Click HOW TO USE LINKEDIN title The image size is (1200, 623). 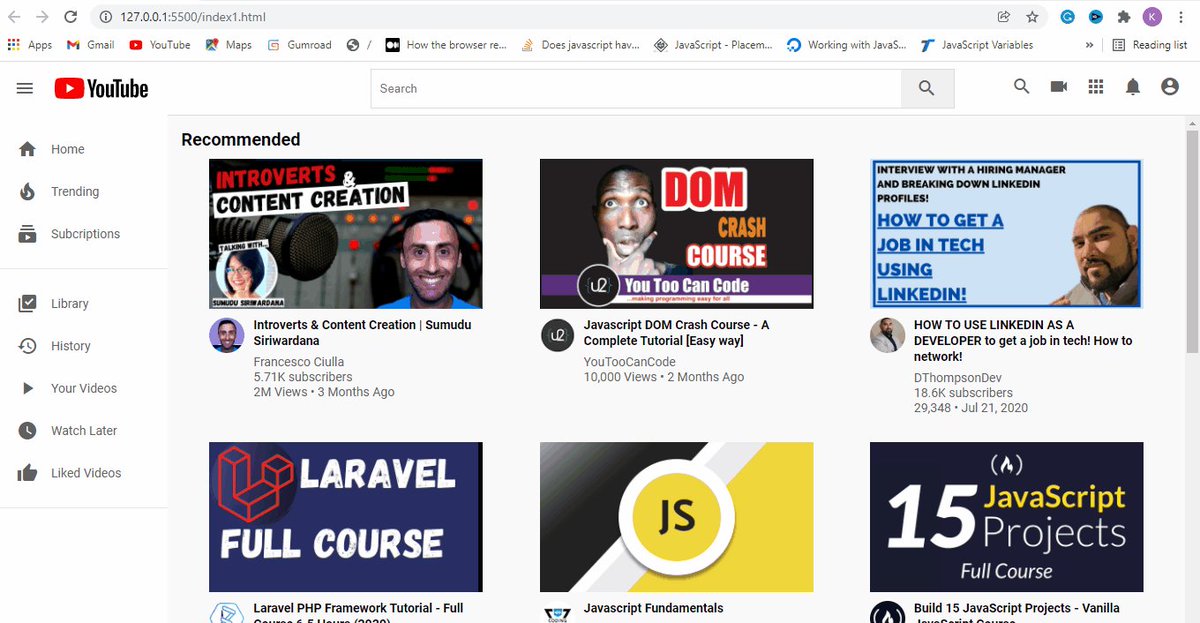pyautogui.click(x=1023, y=340)
